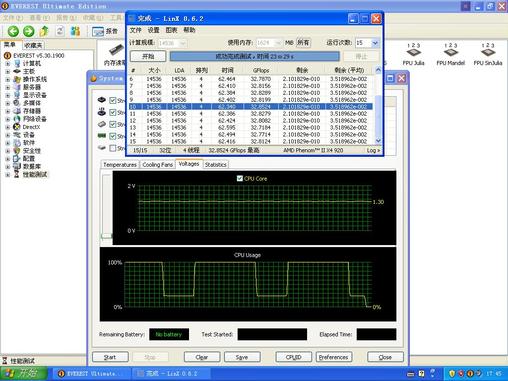Select 操作系统 operating system tree item
Image resolution: width=508 pixels, height=381 pixels.
point(35,79)
